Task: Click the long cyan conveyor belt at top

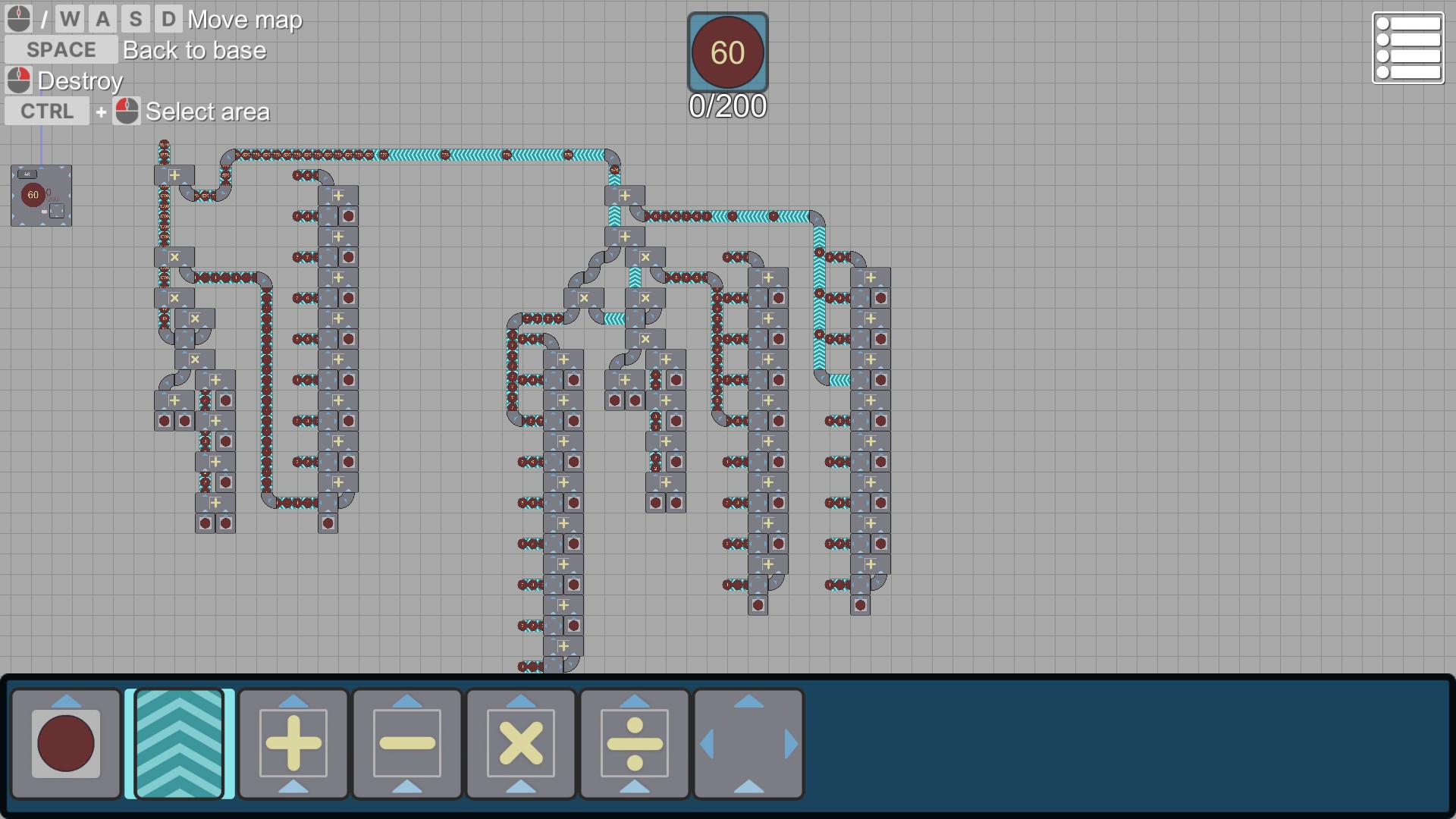Action: coord(475,155)
